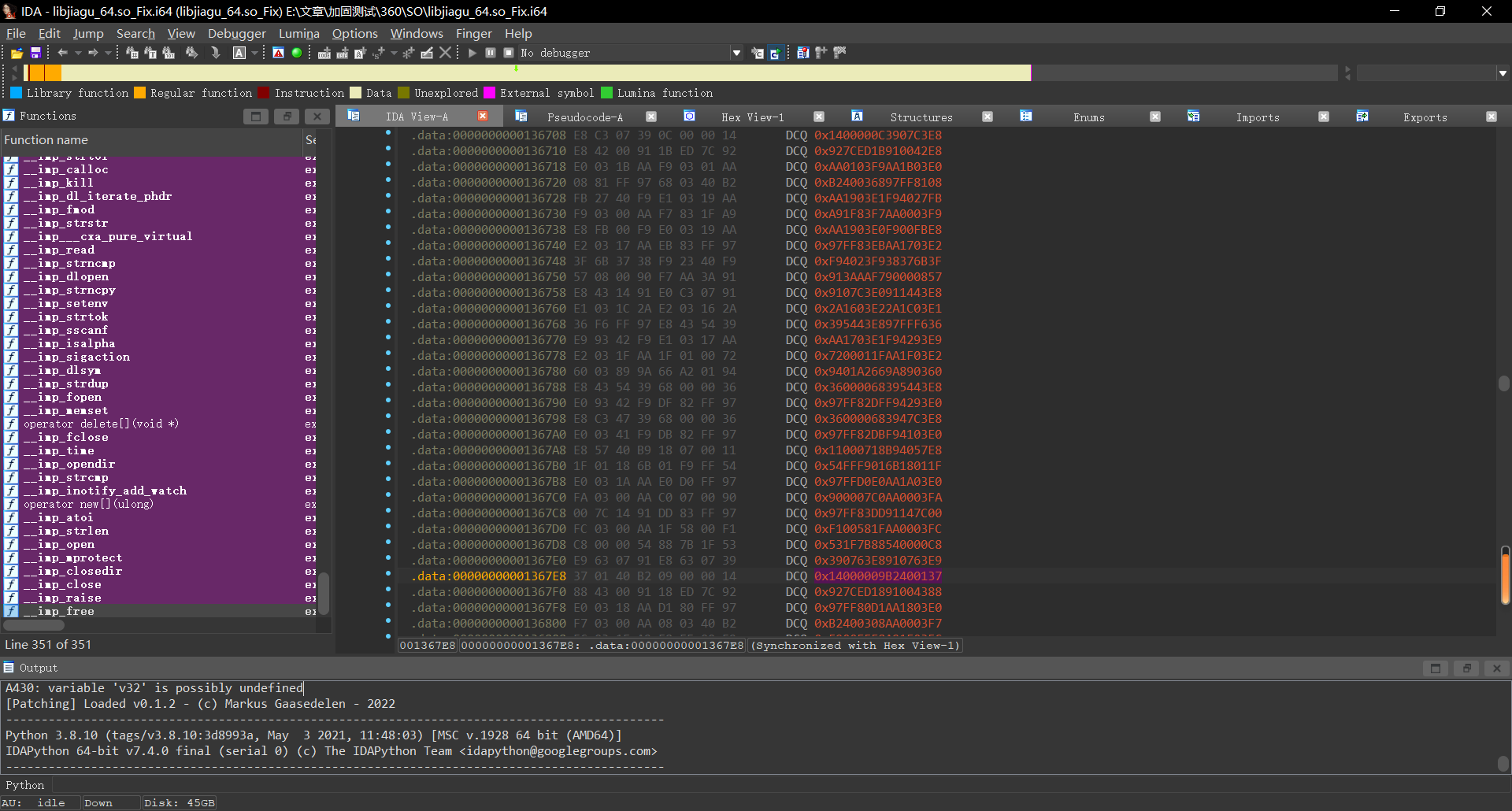Open the forward-arrow history dropdown

tap(107, 53)
